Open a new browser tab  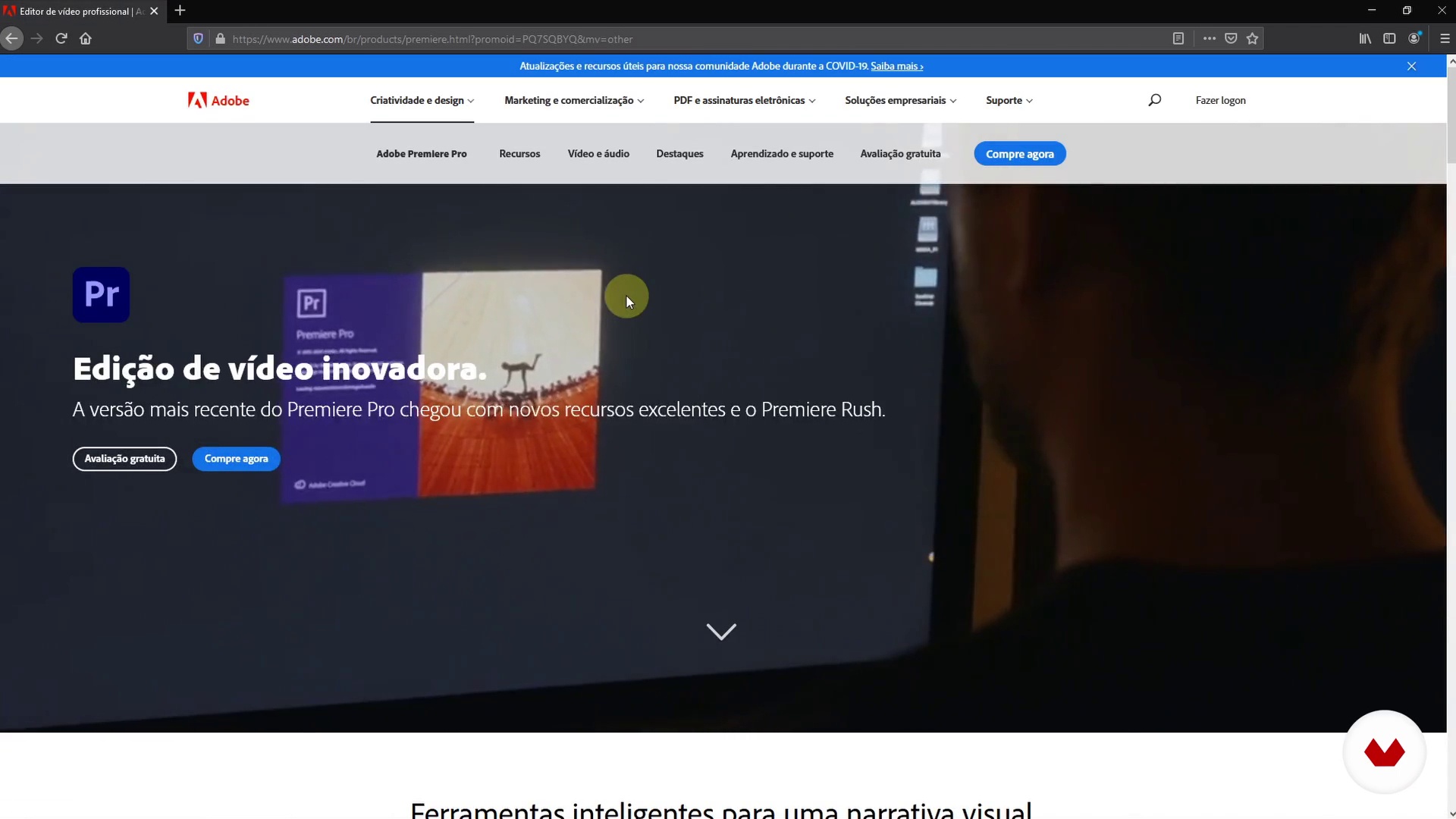coord(180,11)
